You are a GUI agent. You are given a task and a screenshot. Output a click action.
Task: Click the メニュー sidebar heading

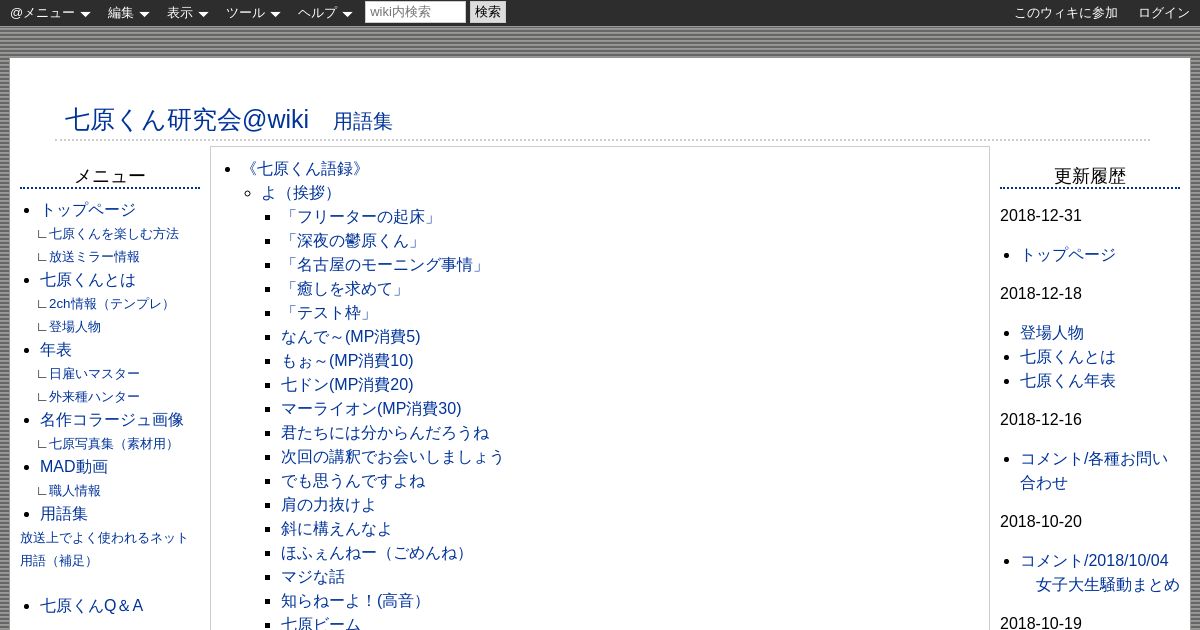110,176
